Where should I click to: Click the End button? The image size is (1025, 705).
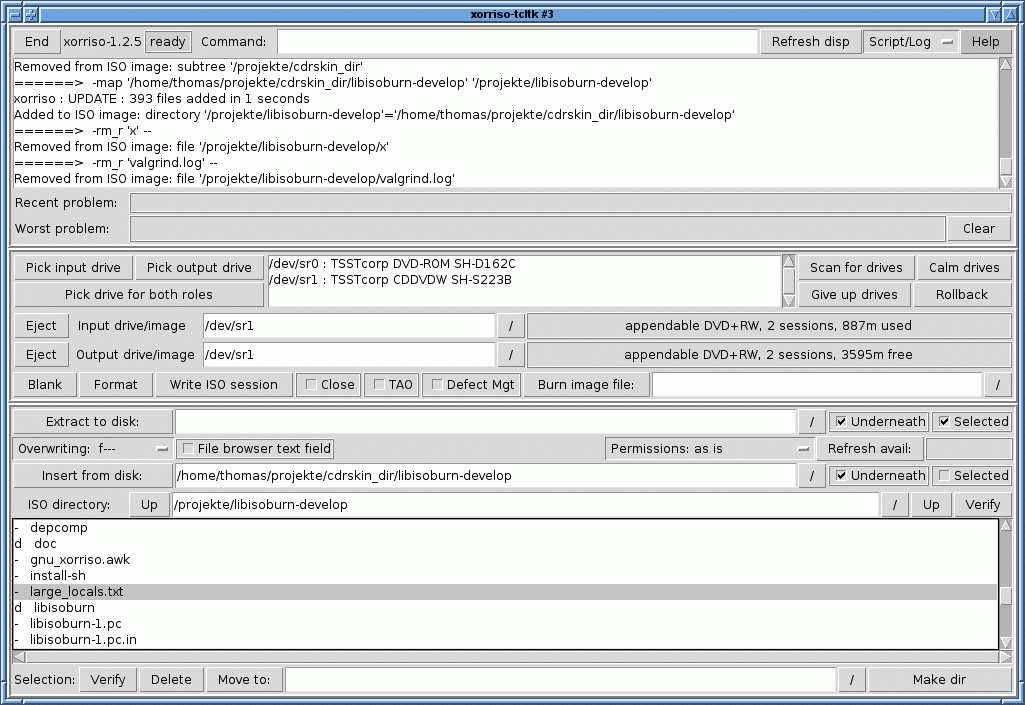pos(37,42)
